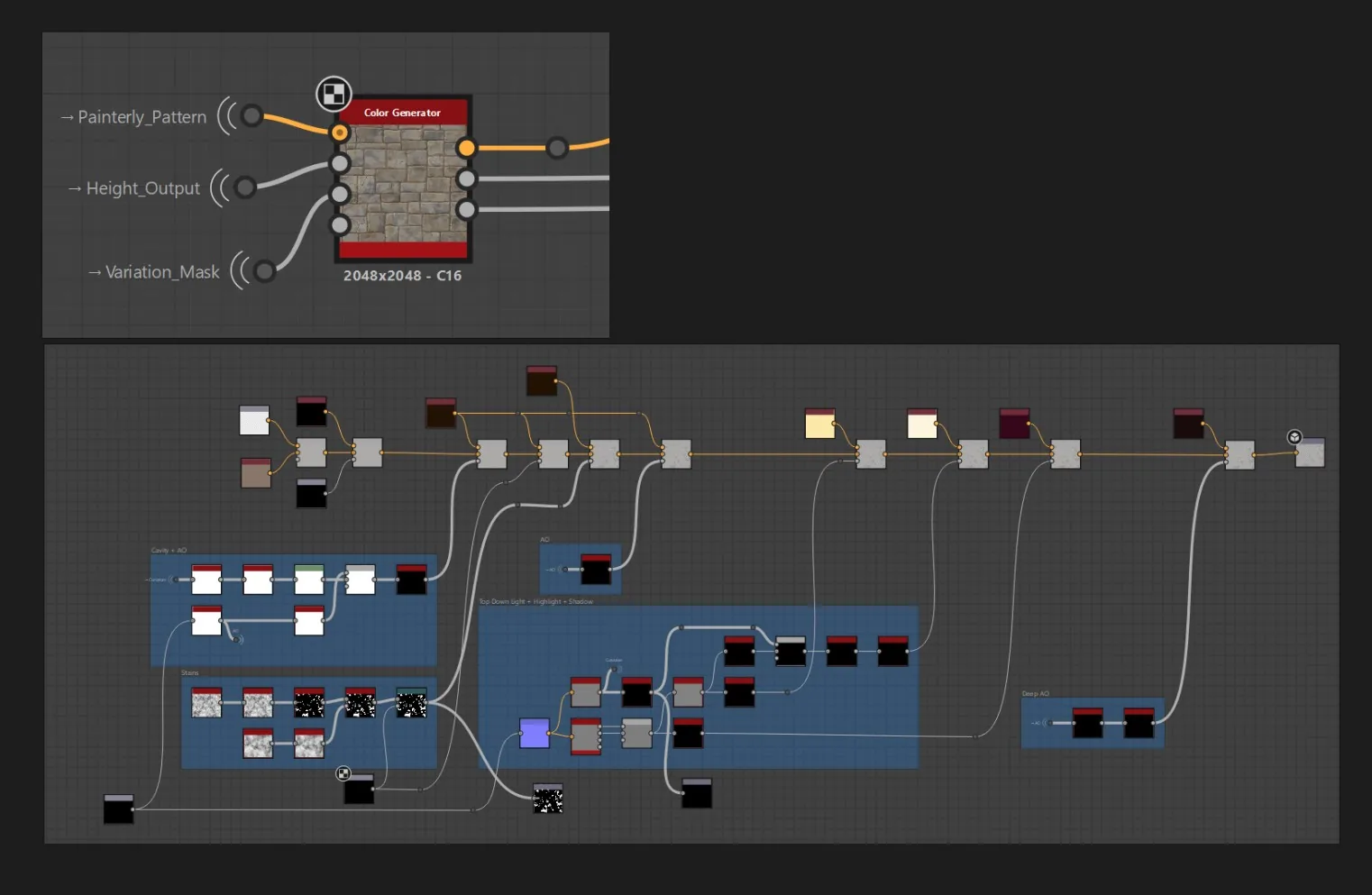Select the green-header node in the Cavity frame
This screenshot has height=895, width=1372.
309,579
